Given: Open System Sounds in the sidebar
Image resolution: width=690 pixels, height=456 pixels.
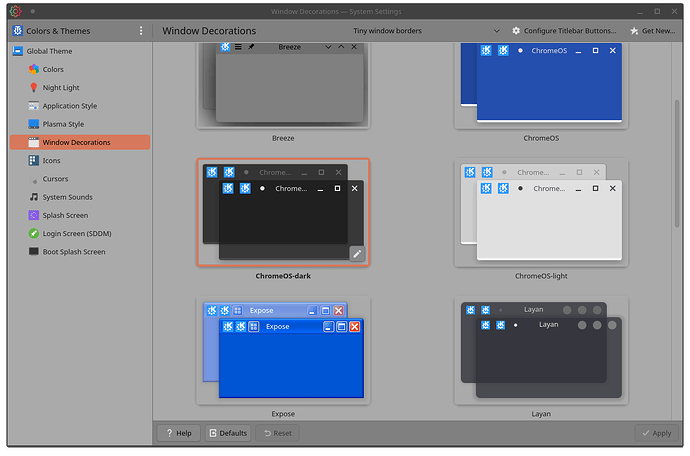Looking at the screenshot, I should click(x=67, y=197).
